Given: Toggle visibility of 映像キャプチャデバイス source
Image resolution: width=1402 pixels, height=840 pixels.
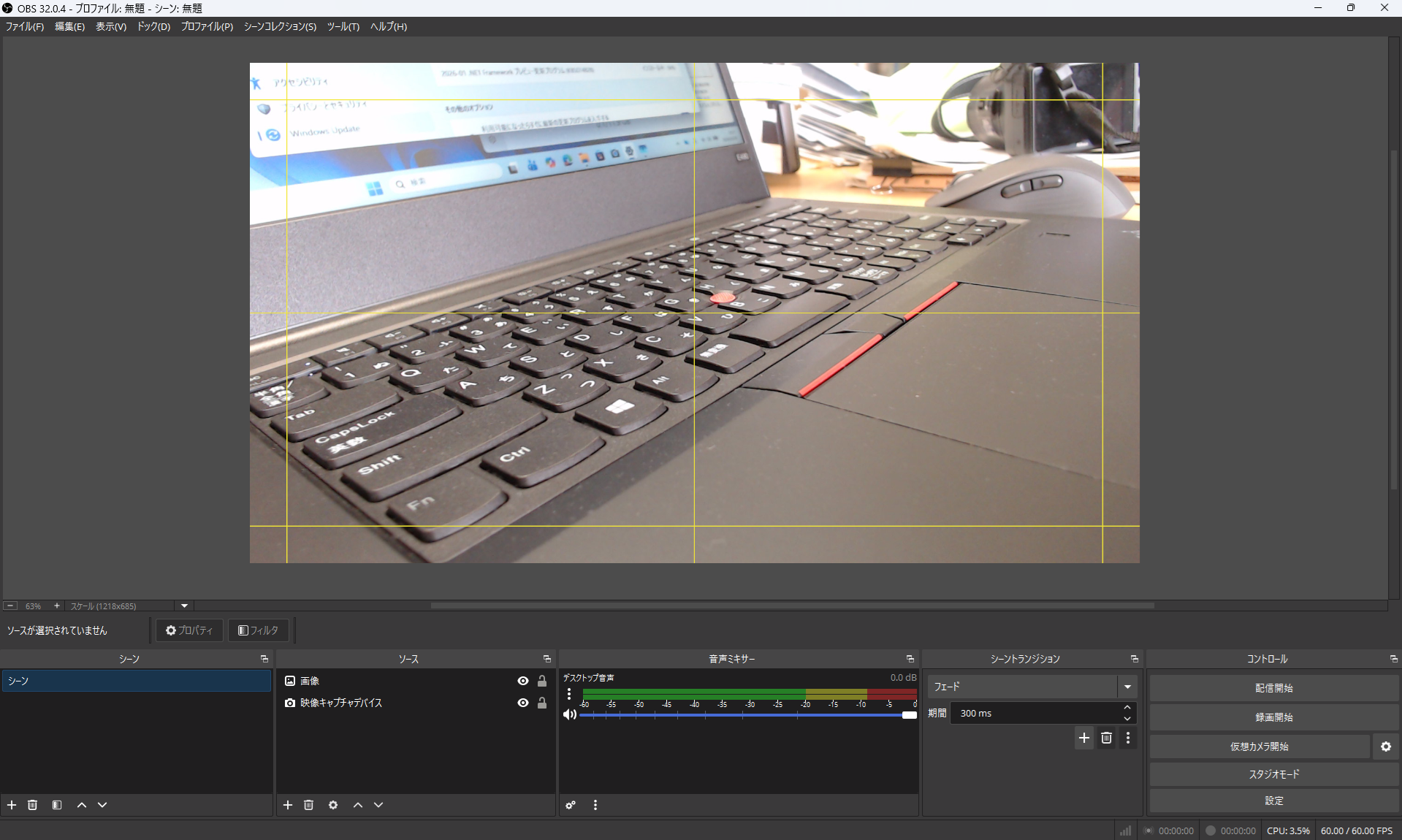Looking at the screenshot, I should click(x=523, y=703).
